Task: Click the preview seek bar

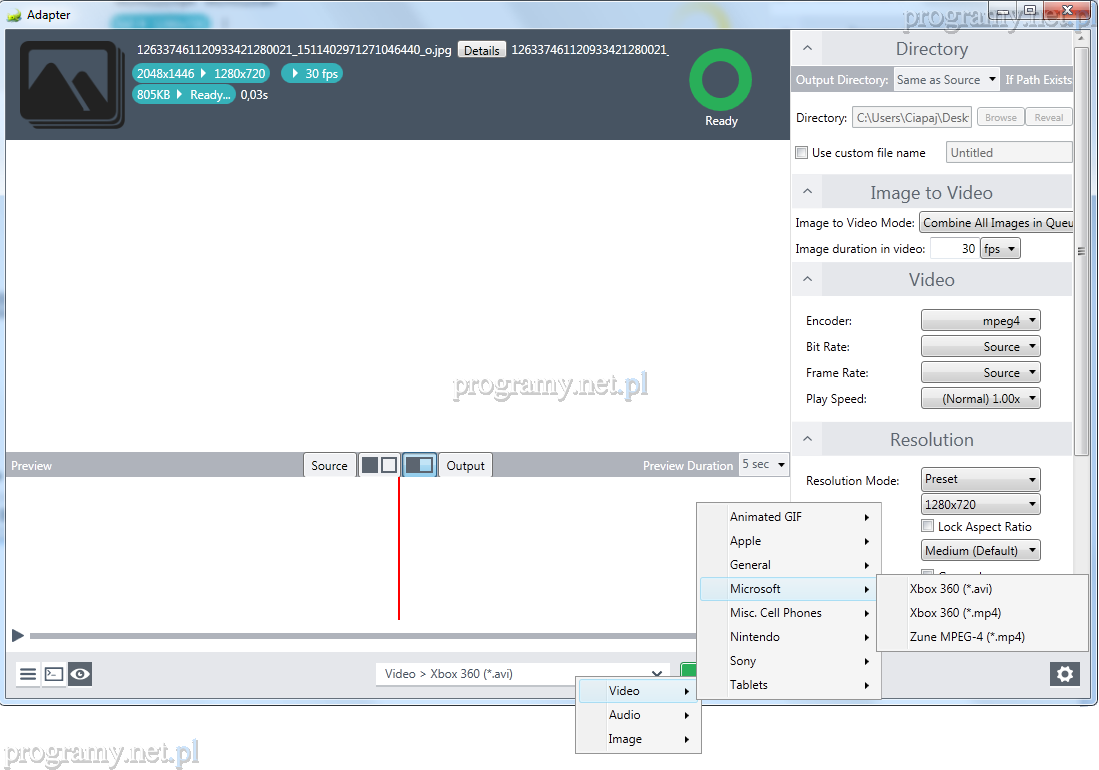Action: [x=360, y=636]
